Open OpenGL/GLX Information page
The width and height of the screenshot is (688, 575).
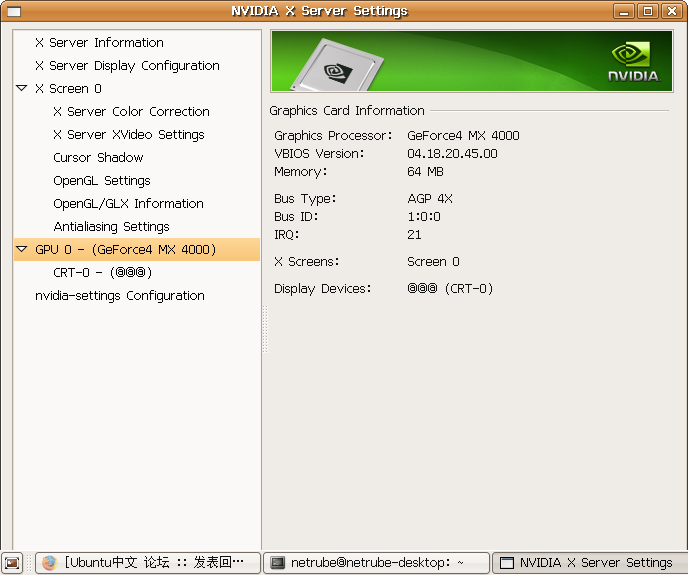tap(129, 204)
